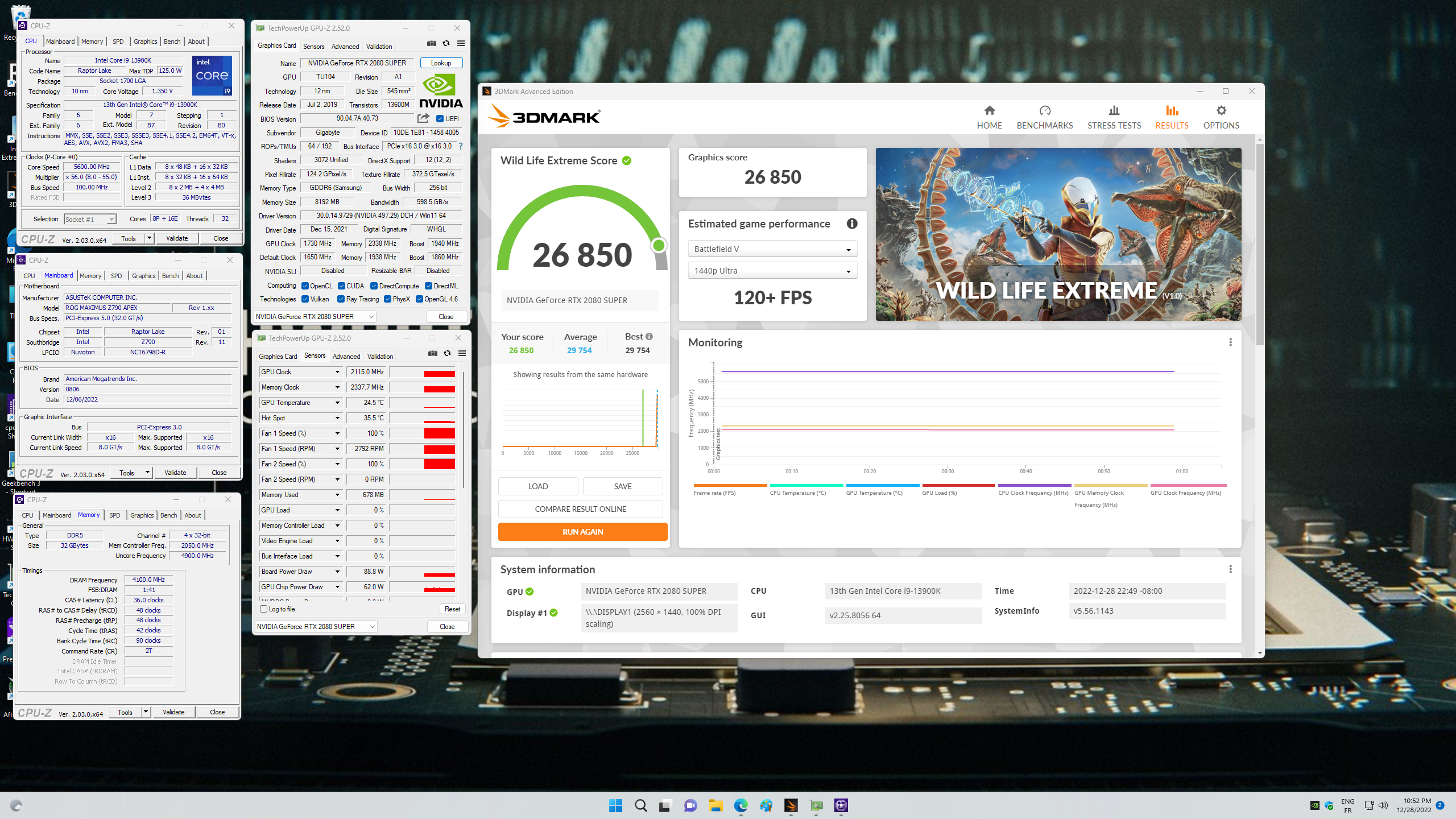Open Tools dropdown arrow in top CPU-Z window

(x=149, y=238)
